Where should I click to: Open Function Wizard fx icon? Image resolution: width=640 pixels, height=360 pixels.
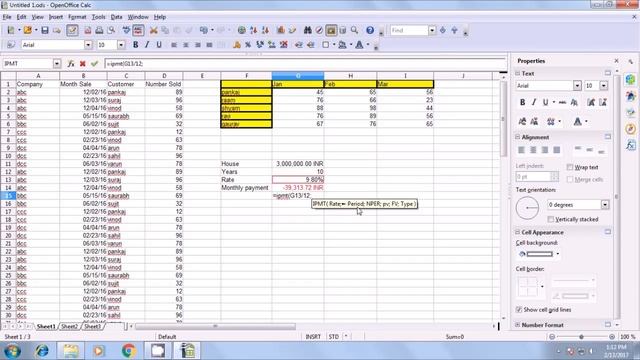point(71,64)
